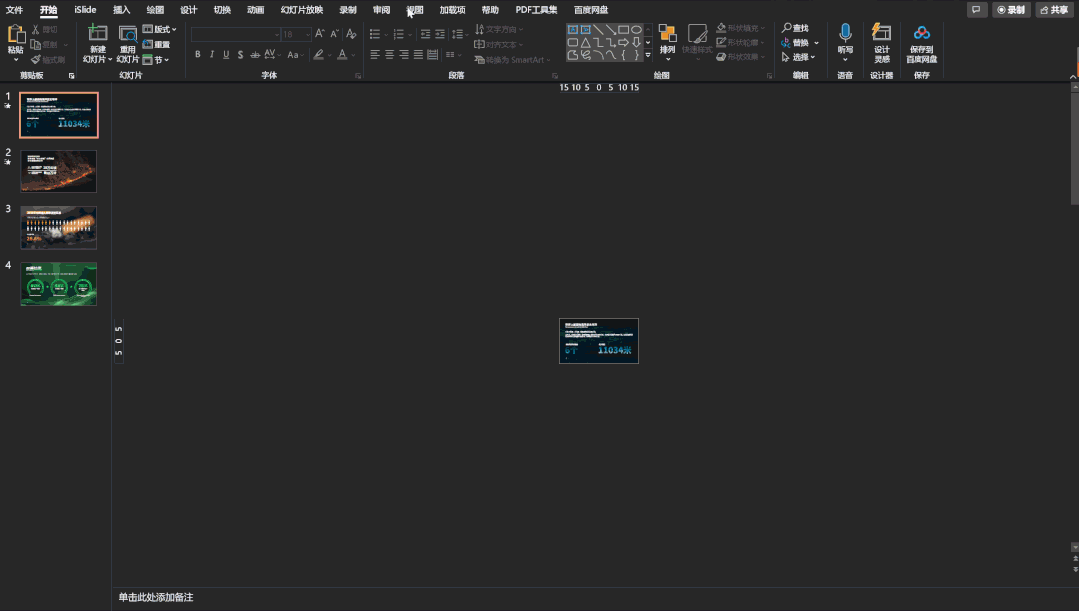The height and width of the screenshot is (611, 1079).
Task: Click the 听写 dictate microphone icon
Action: (x=845, y=33)
